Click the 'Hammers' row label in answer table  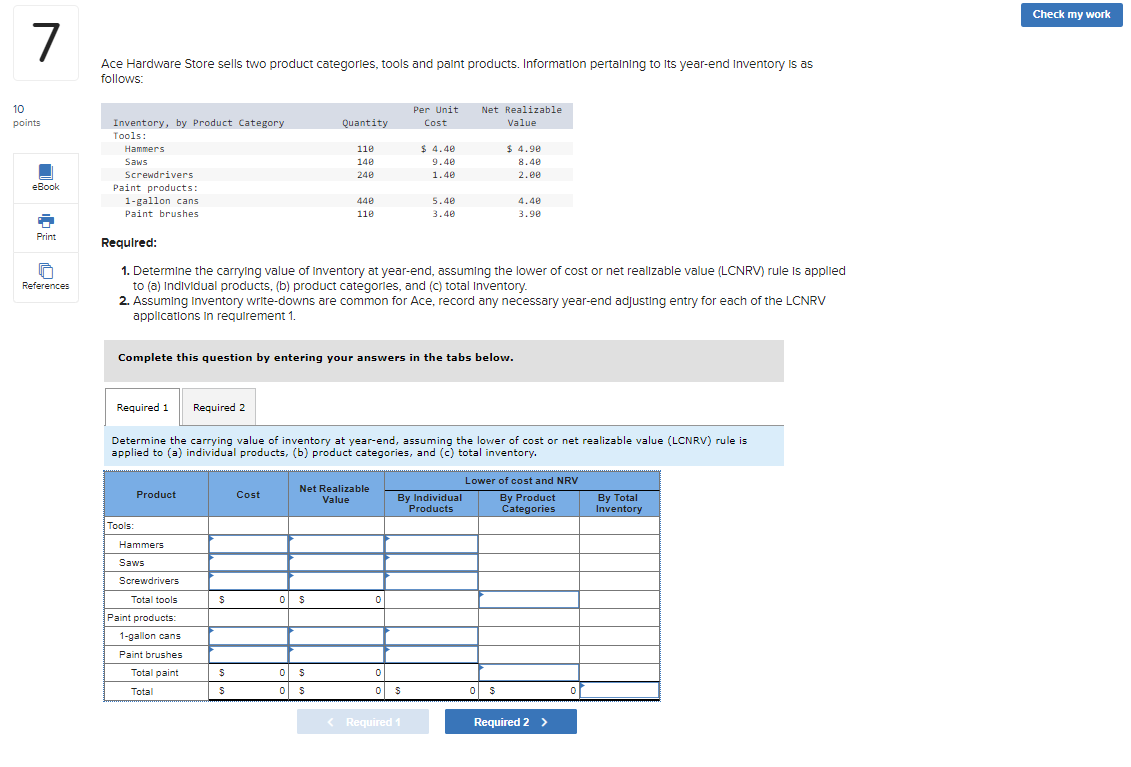point(141,545)
